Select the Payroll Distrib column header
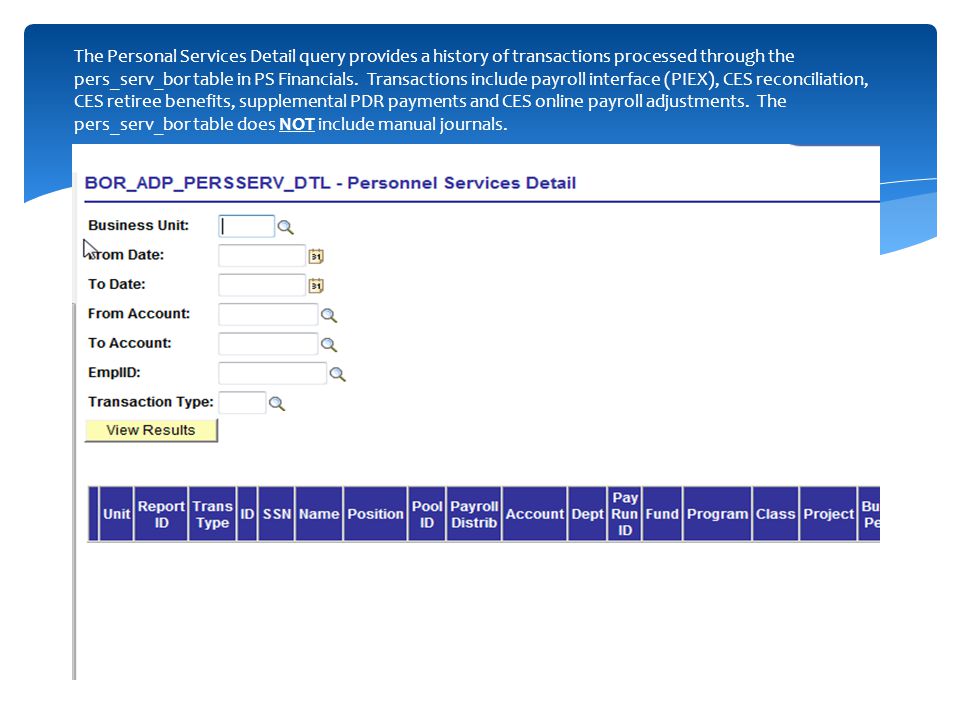960x720 pixels. pyautogui.click(x=474, y=514)
